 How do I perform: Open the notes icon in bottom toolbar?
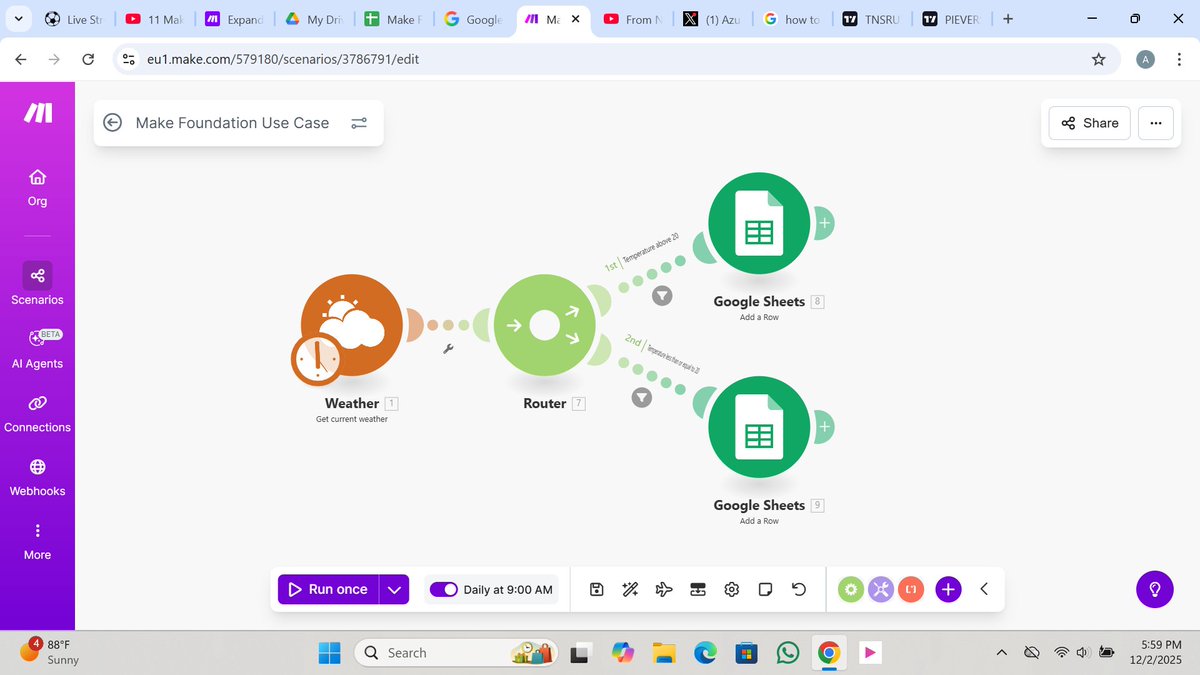point(765,589)
